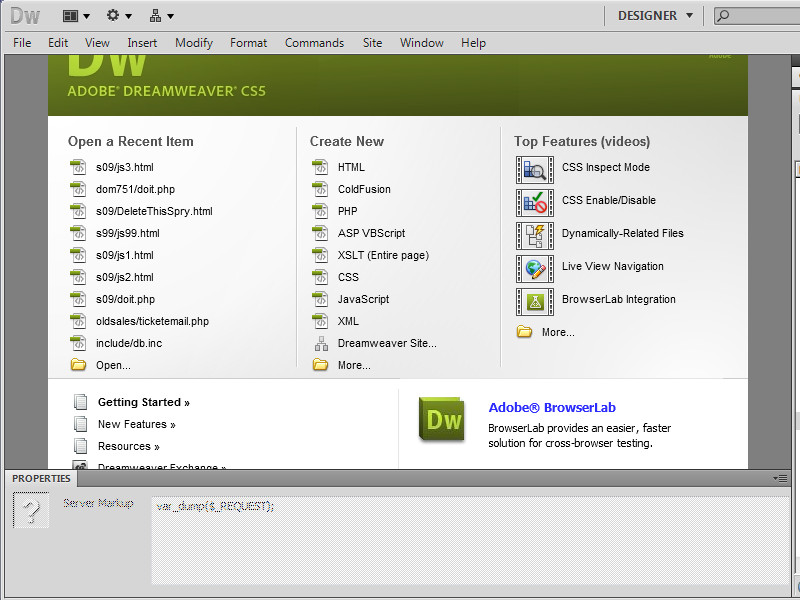Screen dimensions: 800x600
Task: Click the CSS Enable/Disable video icon
Action: click(x=534, y=202)
